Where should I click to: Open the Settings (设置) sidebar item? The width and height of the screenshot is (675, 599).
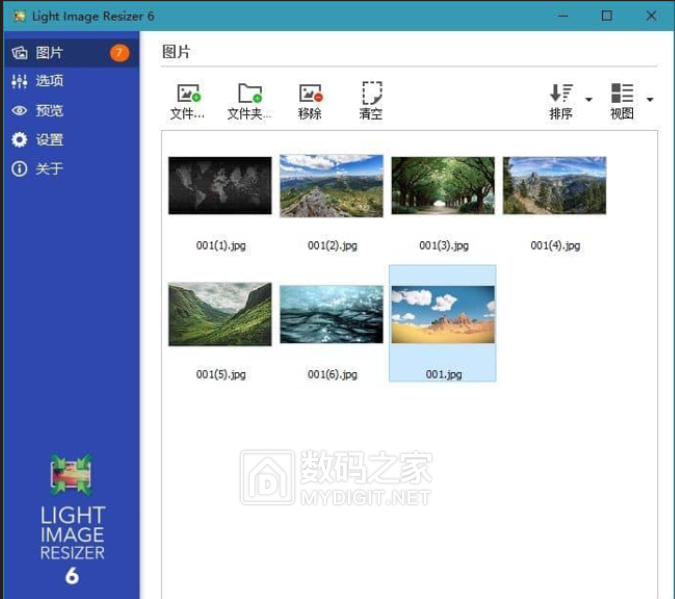point(50,140)
